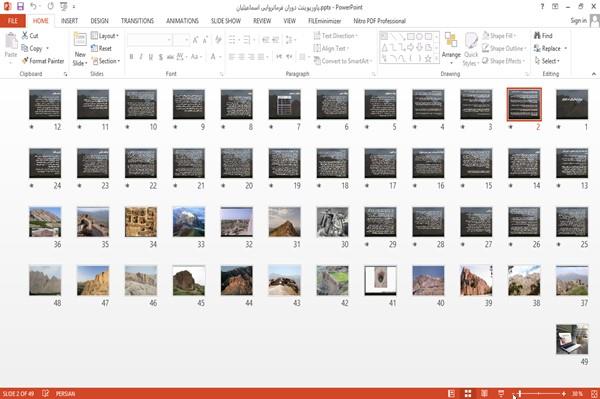Click the Replace button
This screenshot has height=399, width=600.
(547, 48)
